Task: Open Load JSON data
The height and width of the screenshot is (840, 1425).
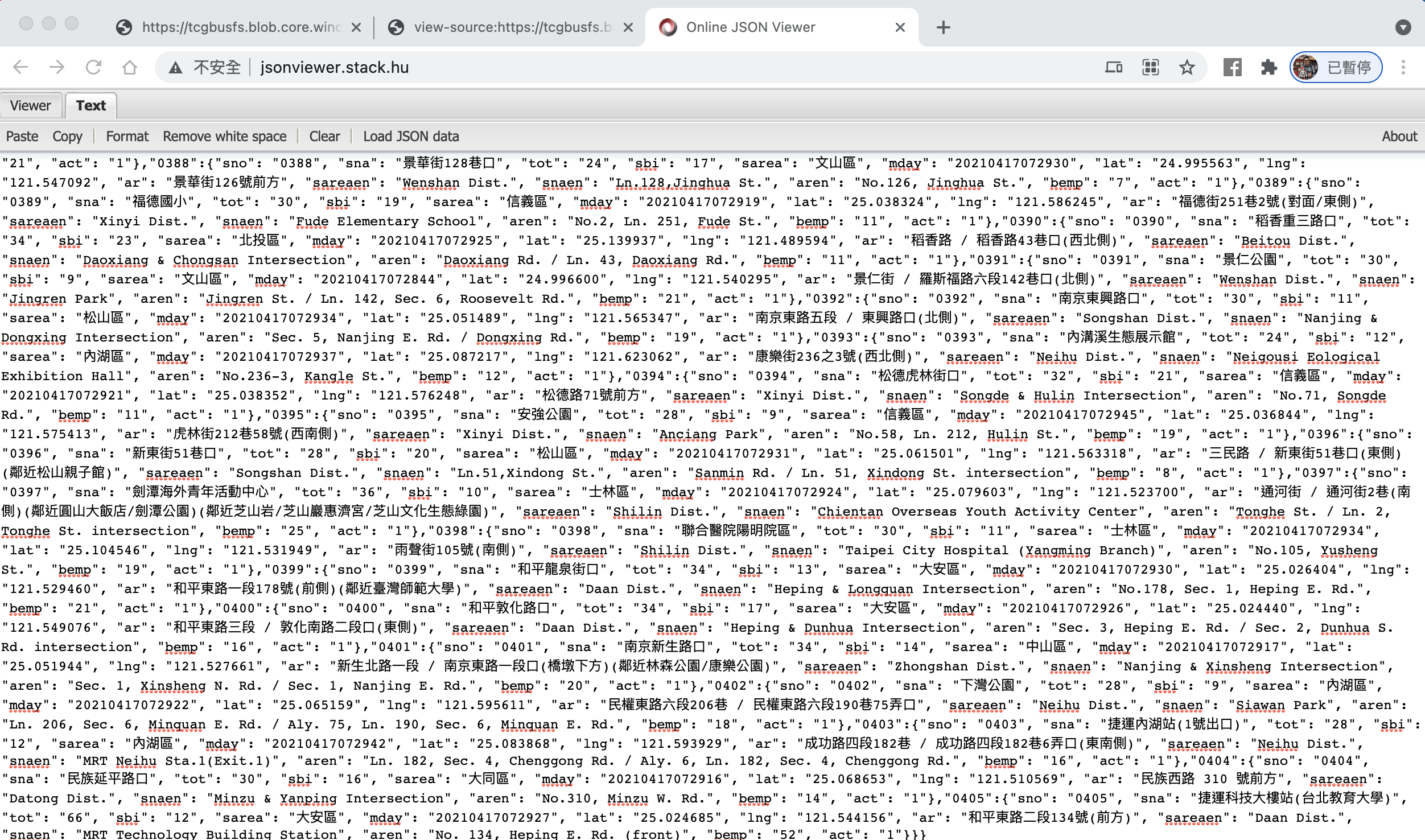Action: point(411,137)
